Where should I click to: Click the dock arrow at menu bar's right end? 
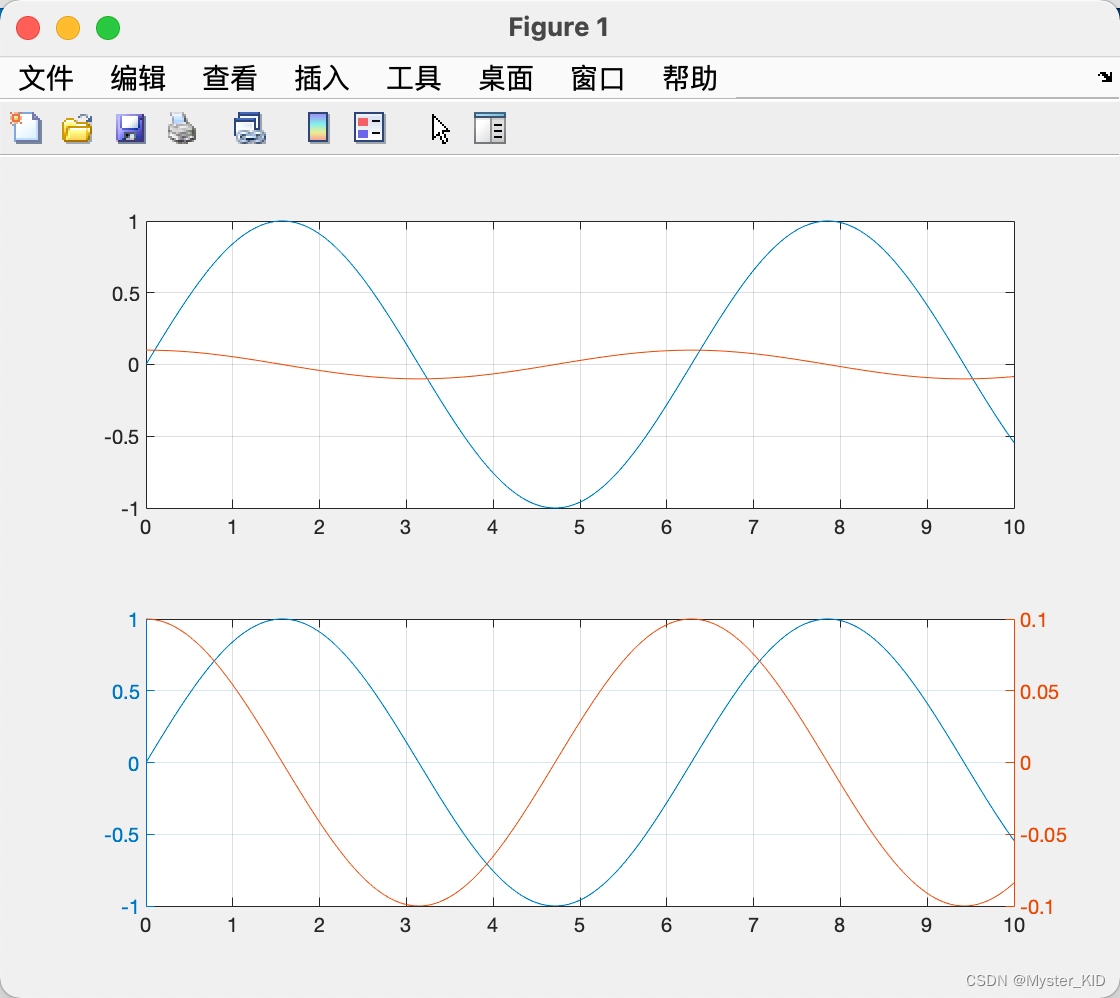[1105, 76]
